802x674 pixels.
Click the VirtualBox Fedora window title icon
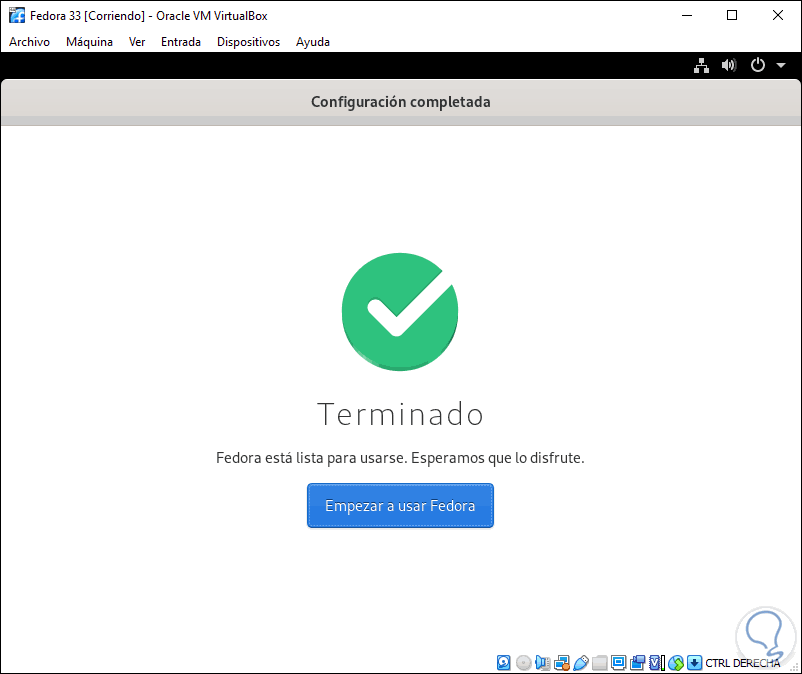(16, 15)
